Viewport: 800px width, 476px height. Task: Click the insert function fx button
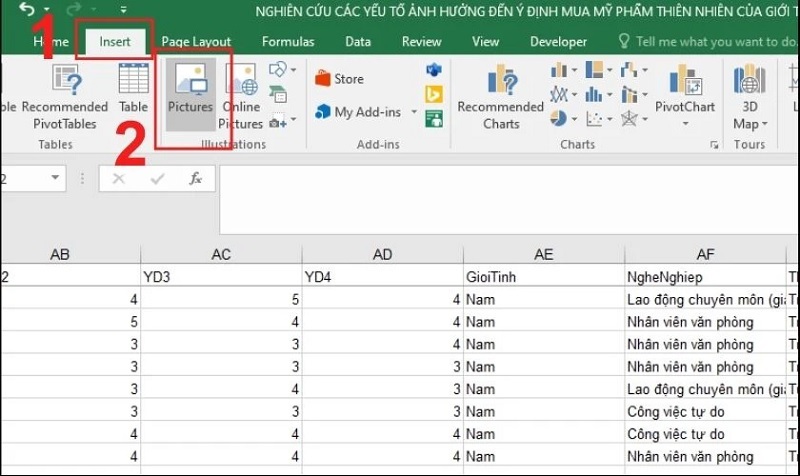[x=196, y=179]
